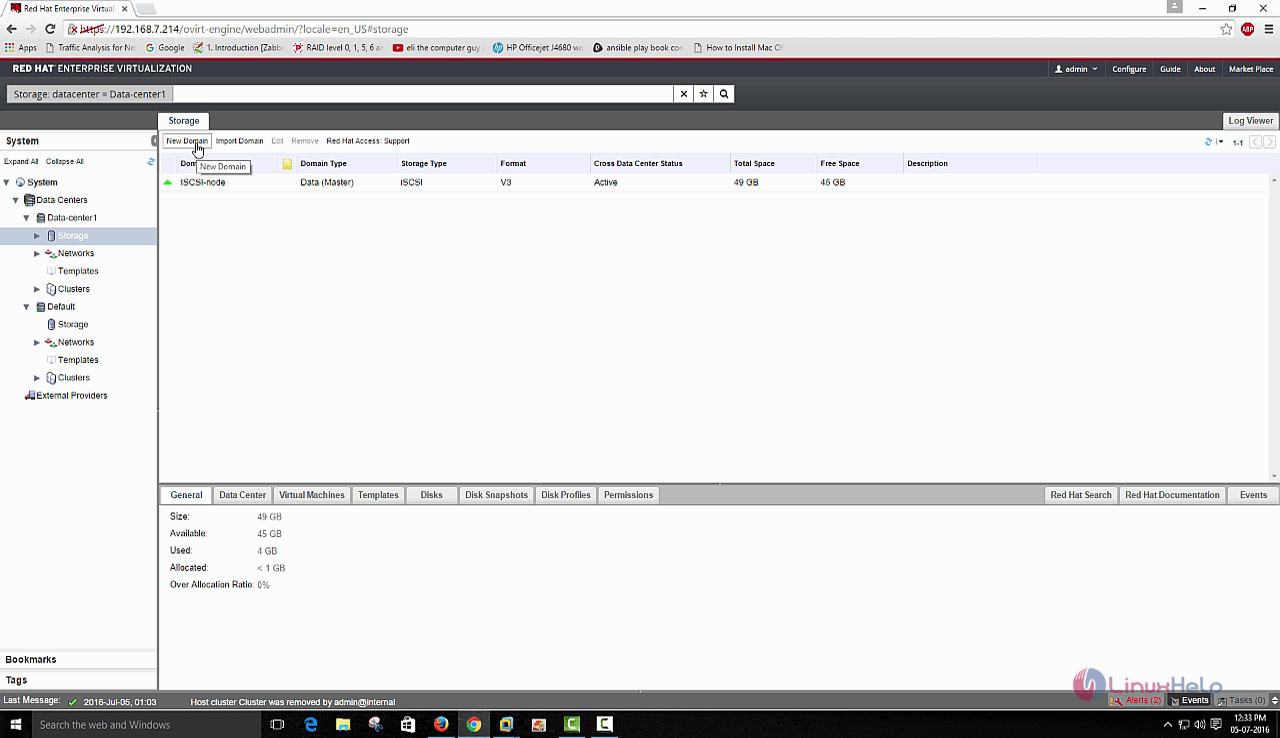This screenshot has width=1280, height=738.
Task: Click the shared-status column header icon
Action: pyautogui.click(x=287, y=164)
